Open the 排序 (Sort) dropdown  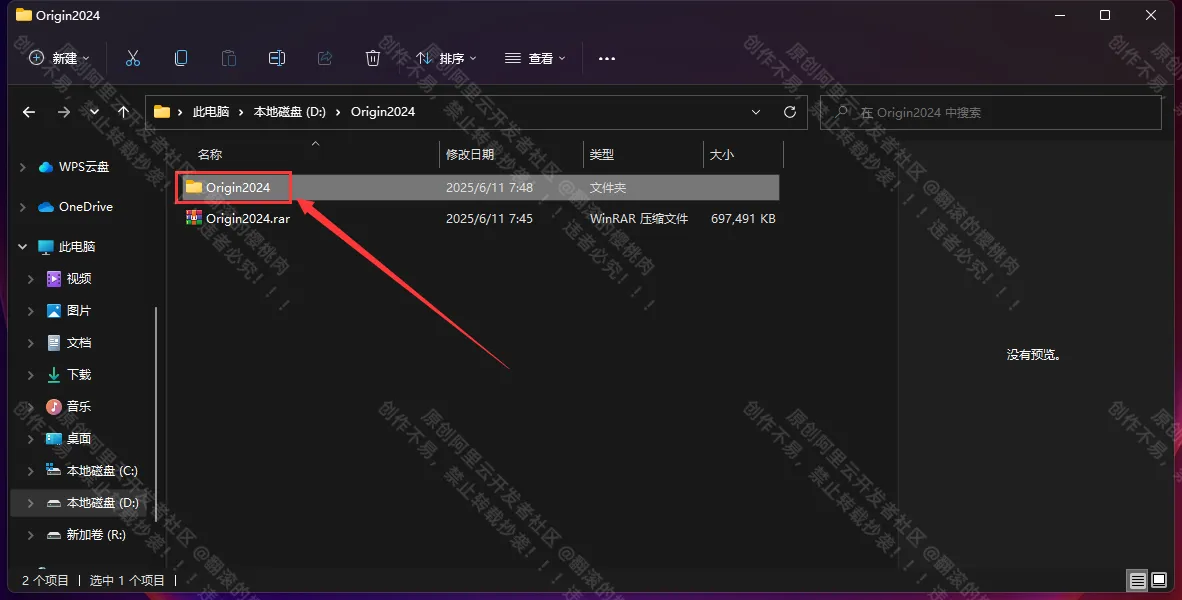coord(446,58)
